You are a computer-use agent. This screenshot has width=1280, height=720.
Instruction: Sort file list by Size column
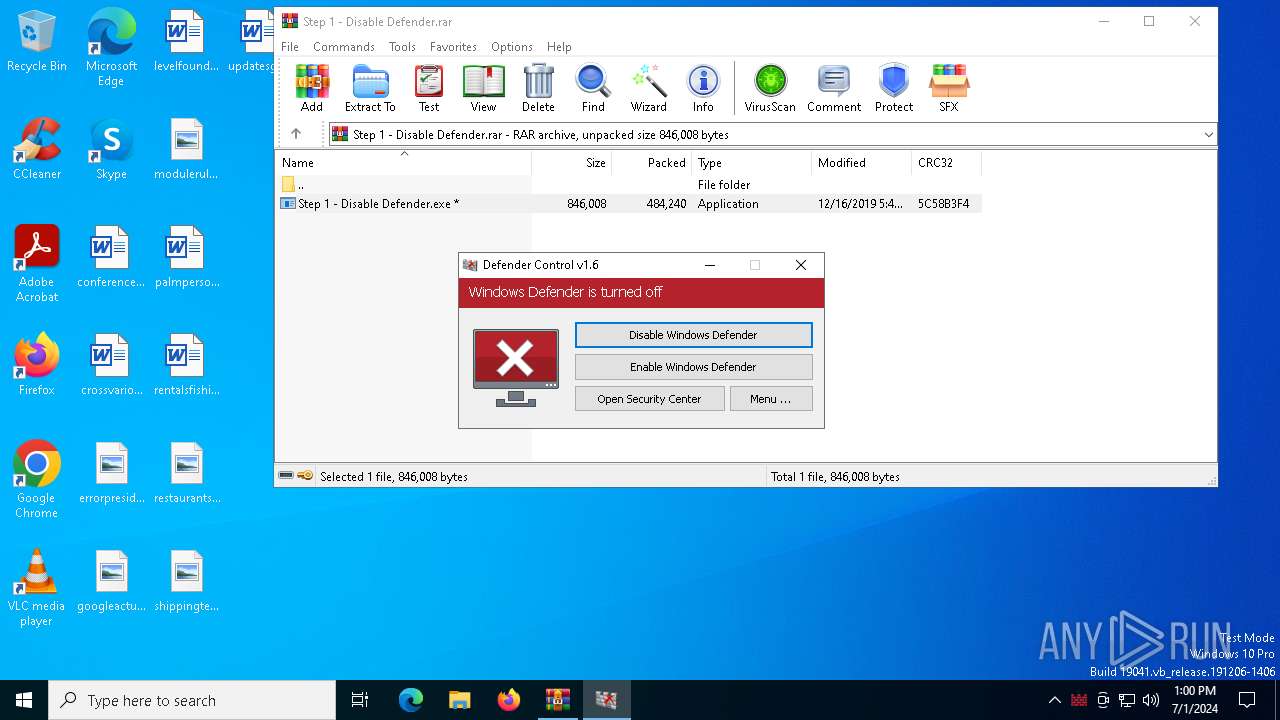coord(571,163)
